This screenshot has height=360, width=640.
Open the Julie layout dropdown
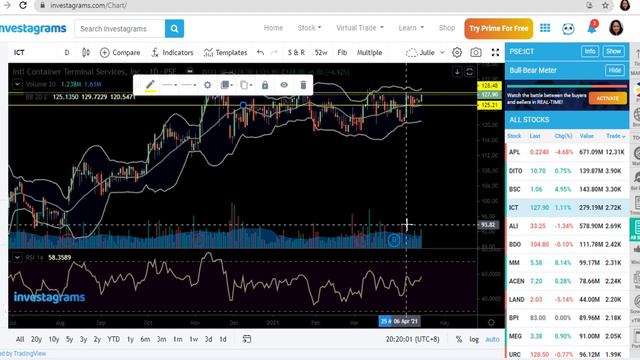425,53
